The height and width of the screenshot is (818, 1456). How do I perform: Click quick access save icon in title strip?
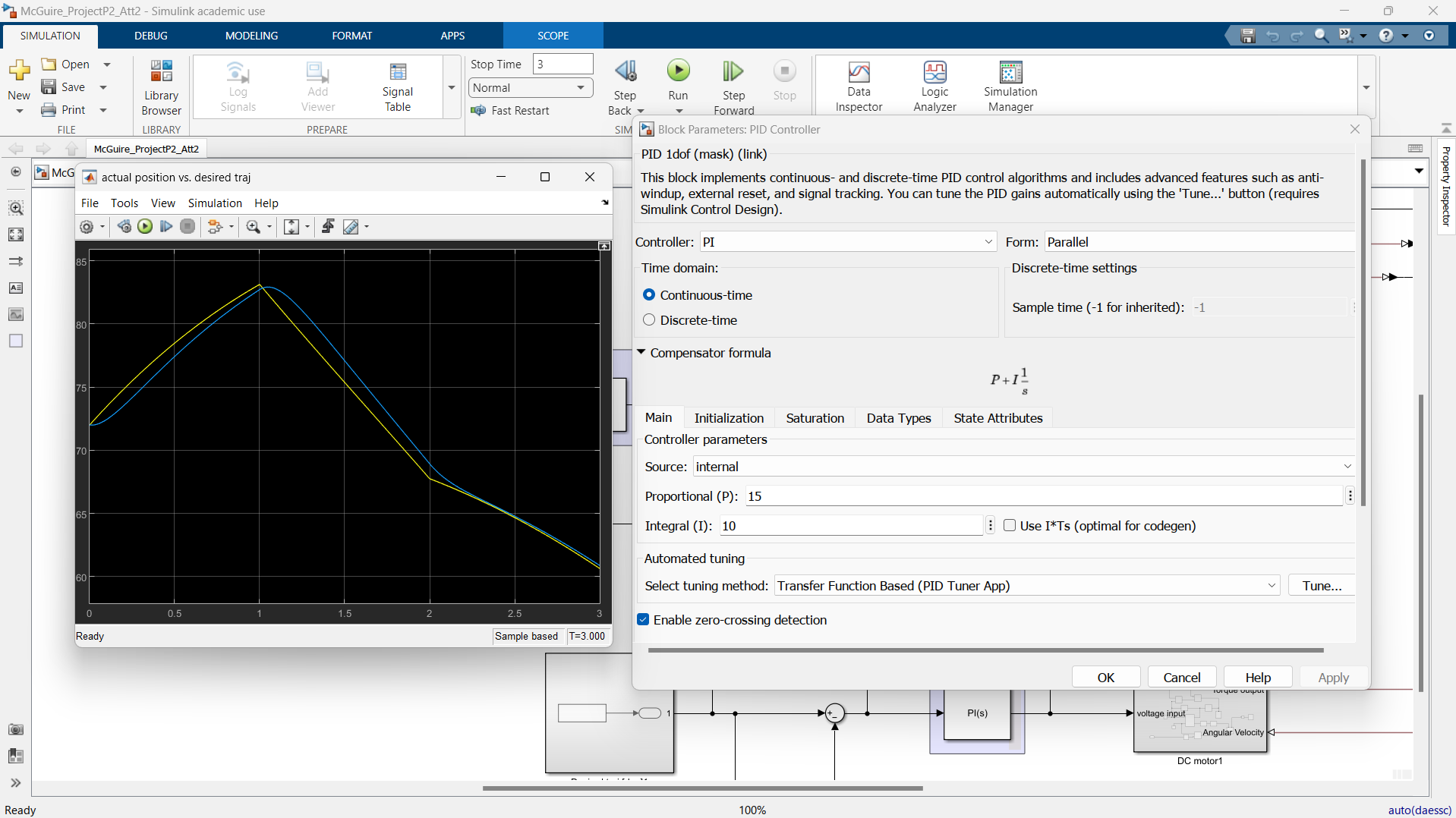[1247, 36]
